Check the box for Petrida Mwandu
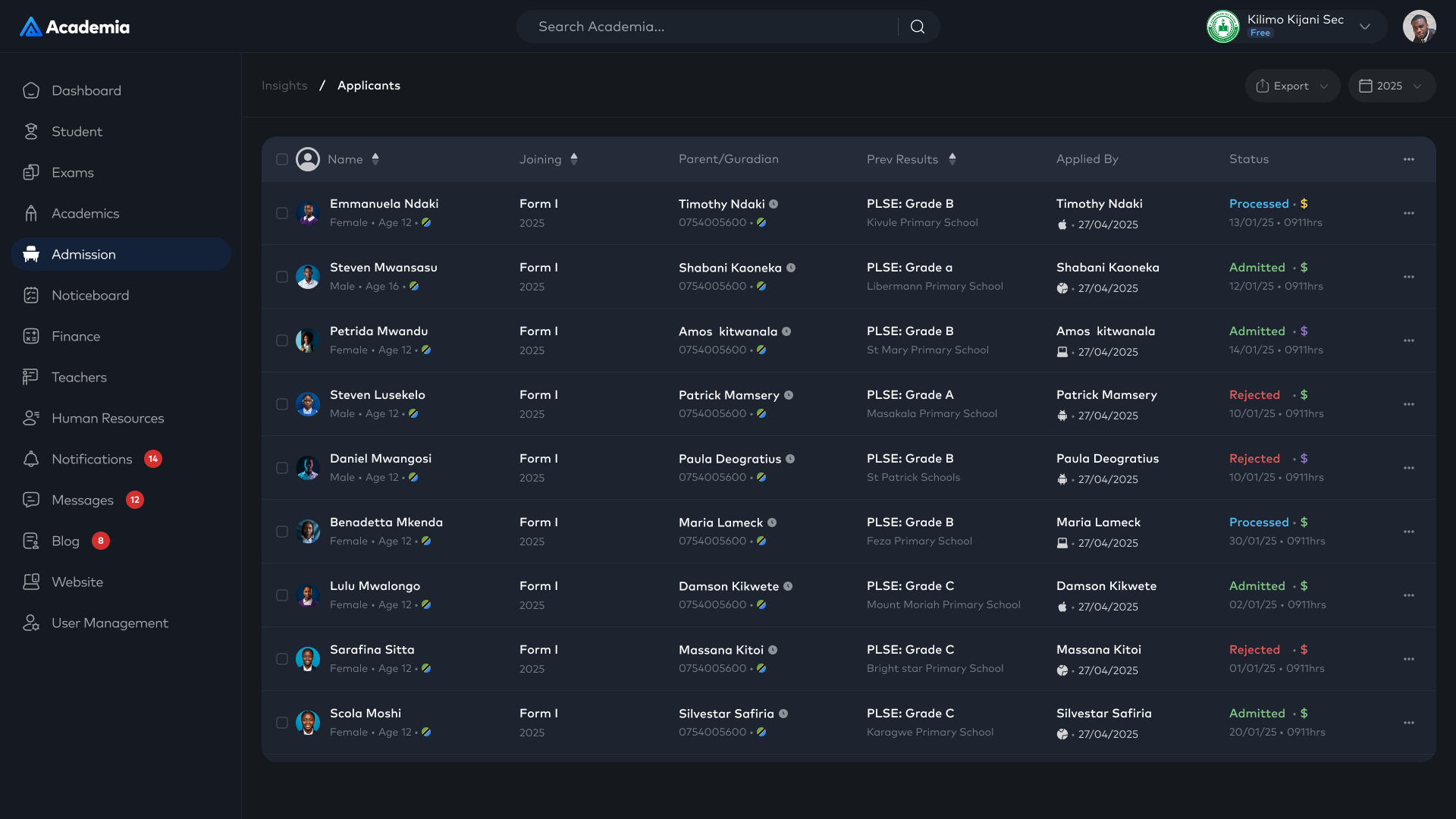The height and width of the screenshot is (819, 1456). point(282,340)
